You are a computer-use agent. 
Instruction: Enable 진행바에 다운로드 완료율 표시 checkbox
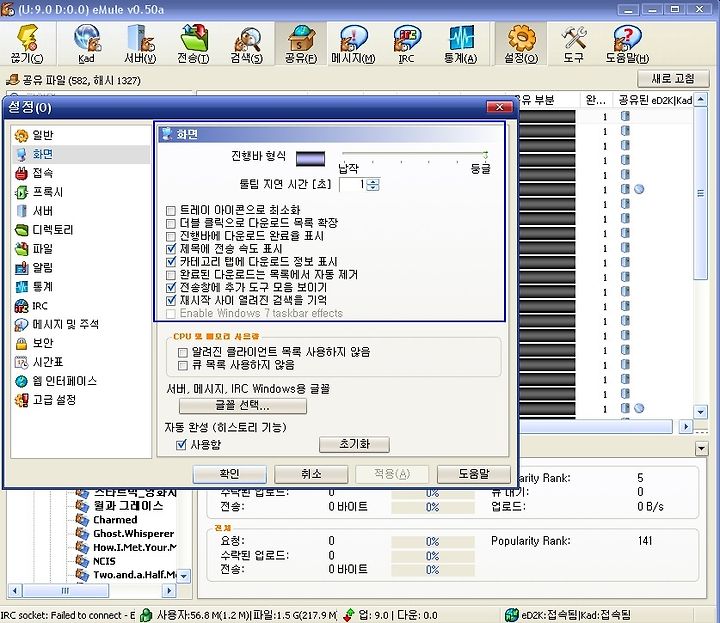171,236
